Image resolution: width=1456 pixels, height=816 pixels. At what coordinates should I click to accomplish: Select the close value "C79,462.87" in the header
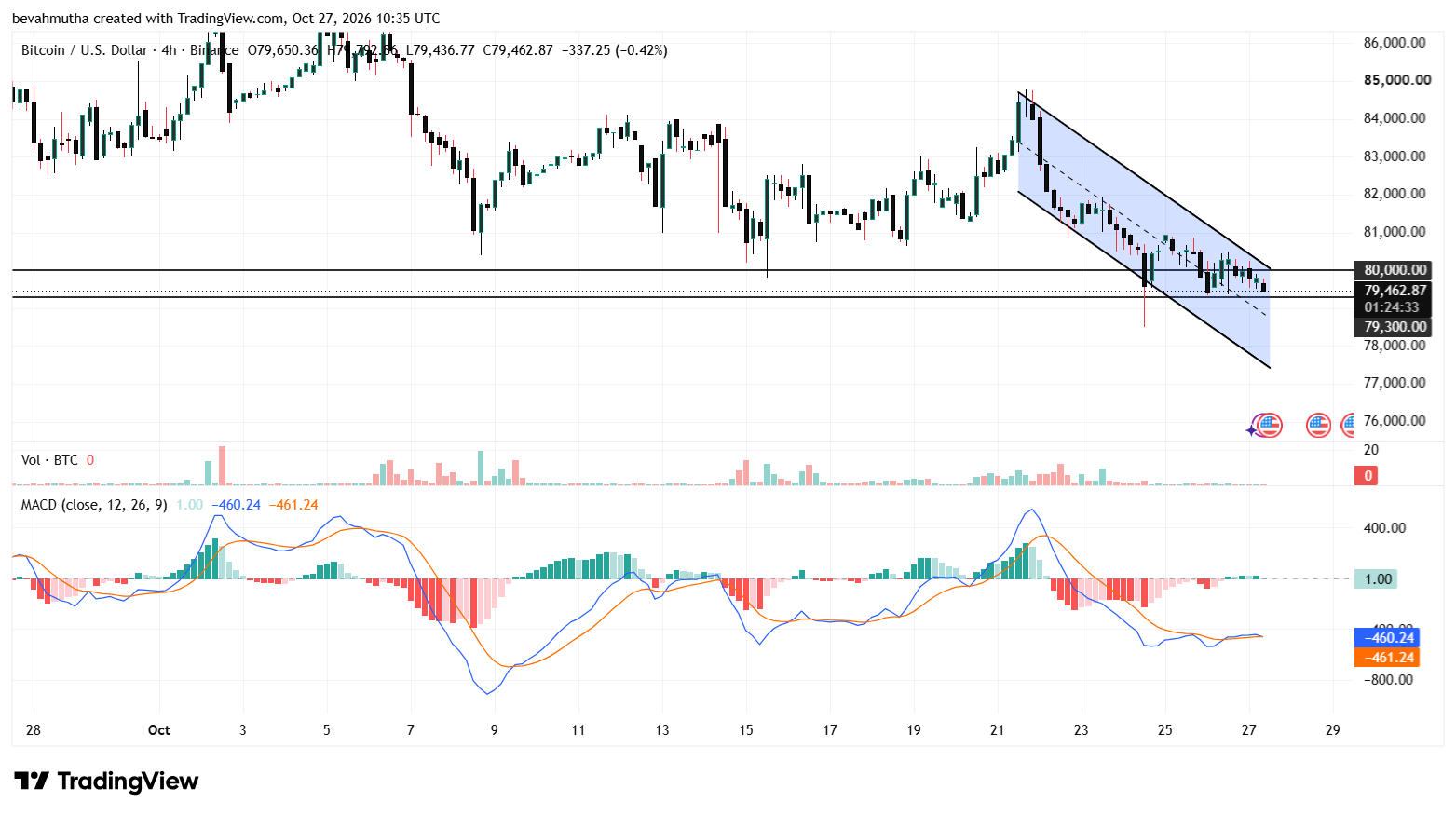coord(518,50)
